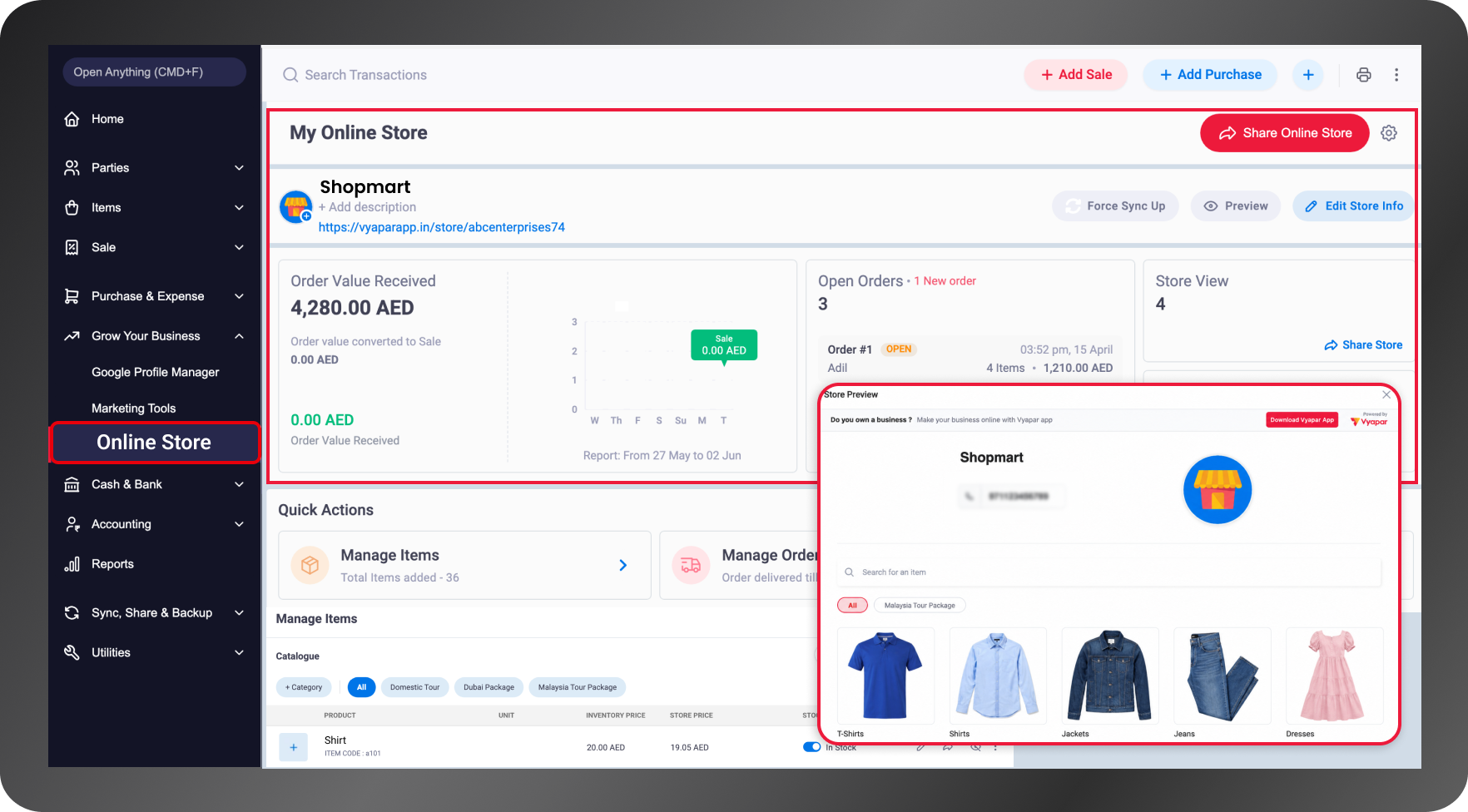
Task: Open Marketing Tools
Action: tap(133, 408)
